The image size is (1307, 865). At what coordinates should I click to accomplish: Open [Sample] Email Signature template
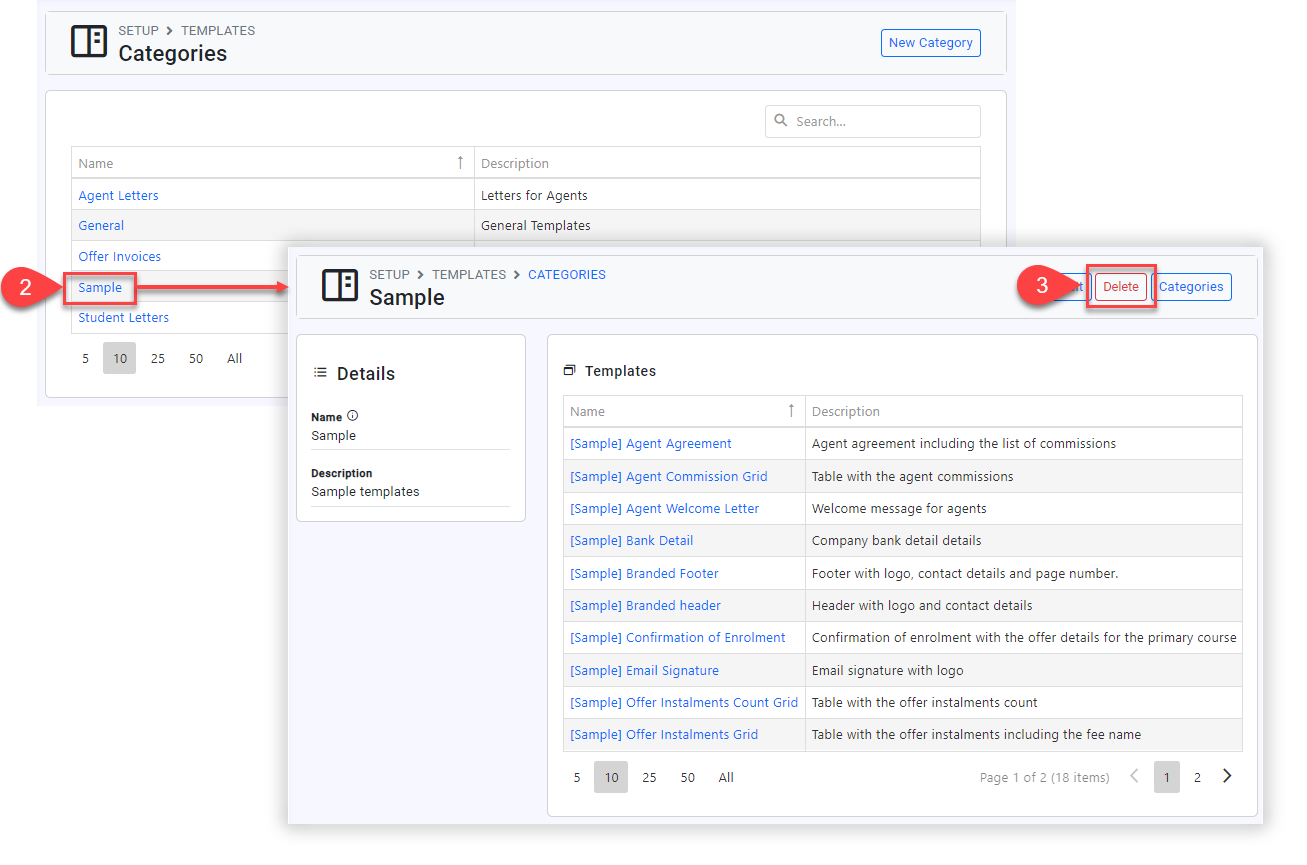pyautogui.click(x=644, y=671)
